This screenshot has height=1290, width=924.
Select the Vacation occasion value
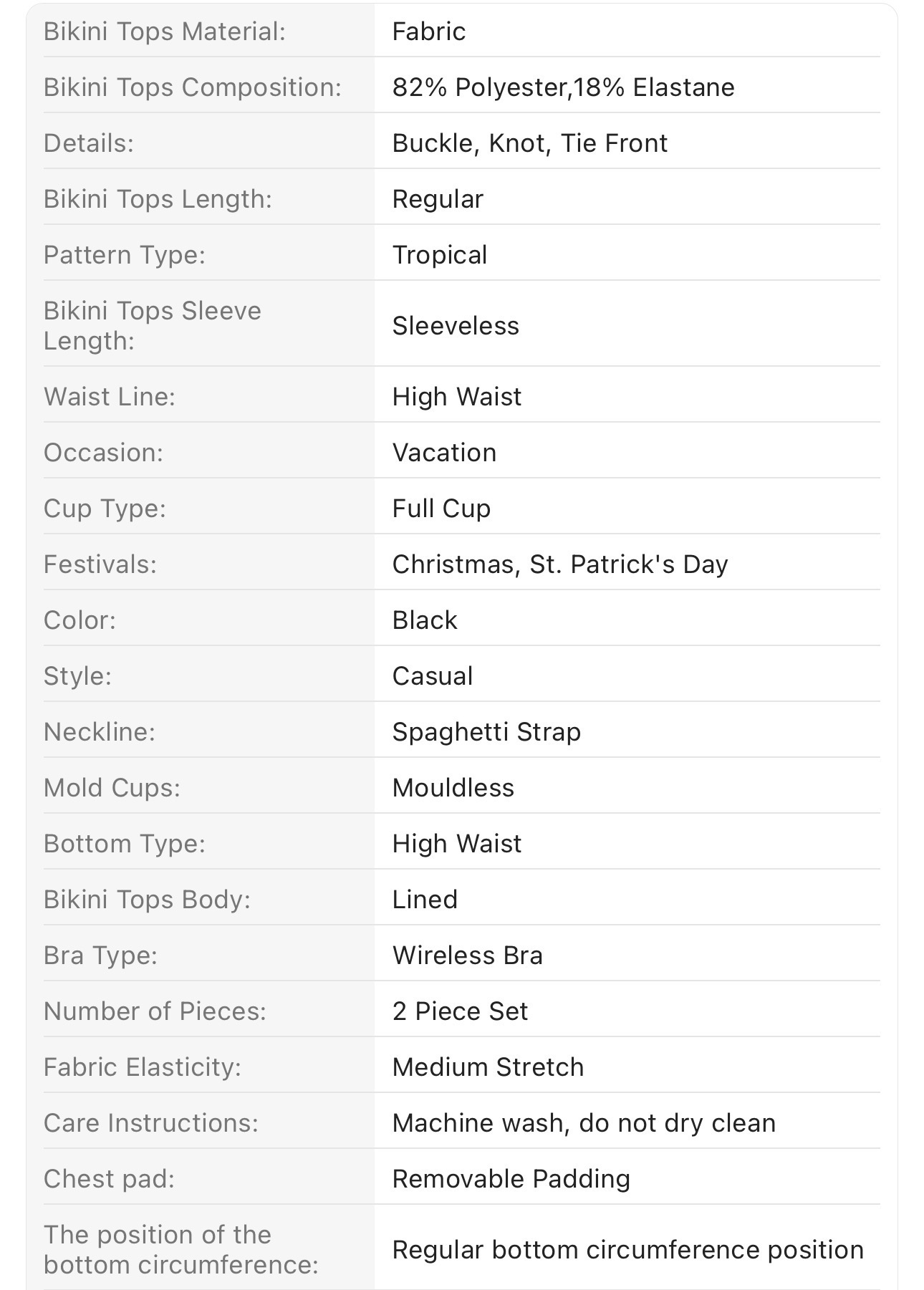[x=444, y=453]
